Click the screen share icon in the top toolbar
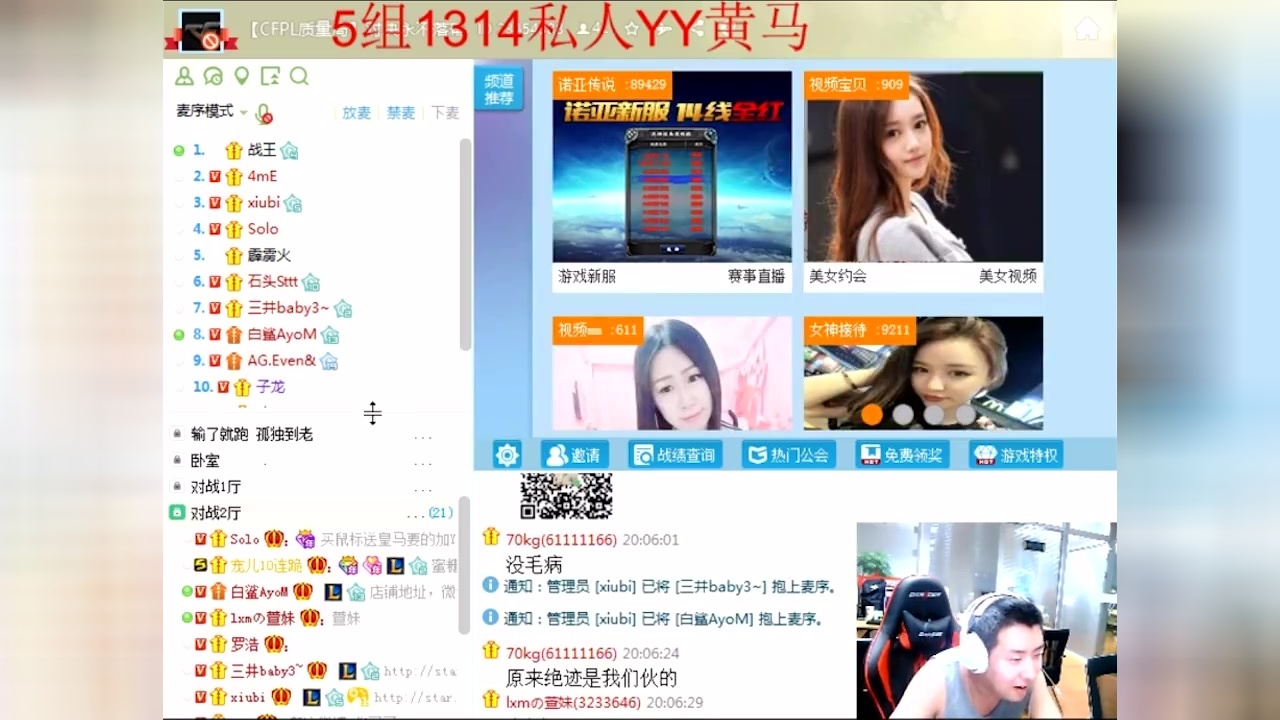 270,76
